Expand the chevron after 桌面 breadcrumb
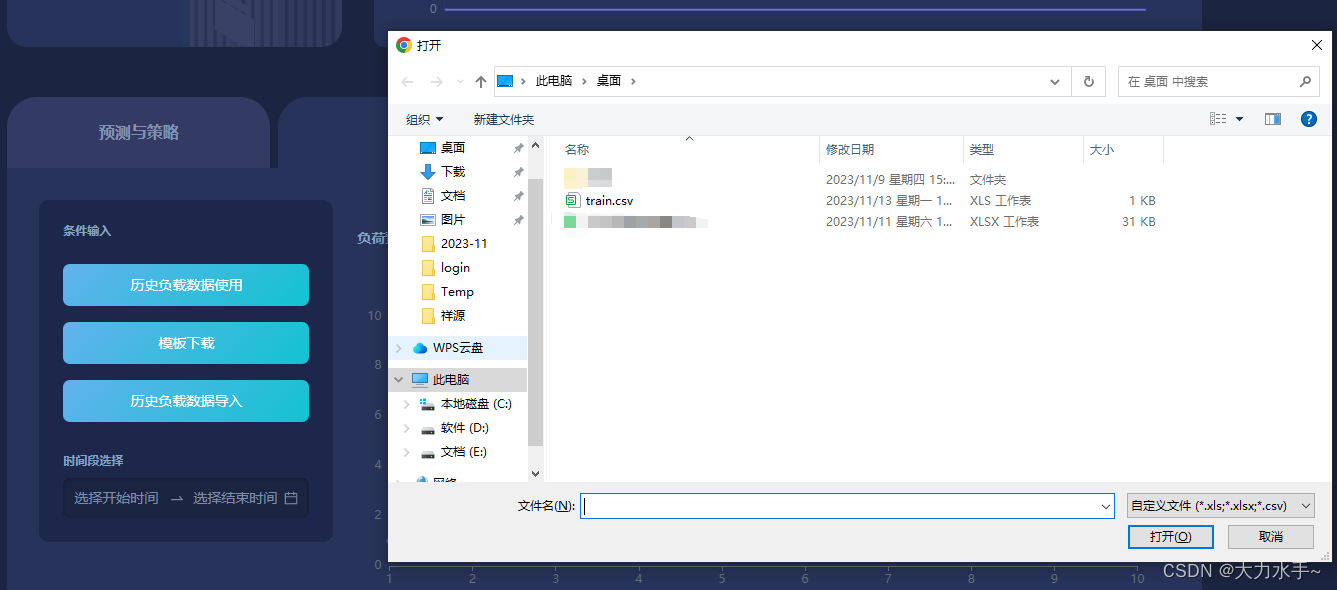The image size is (1337, 590). (x=634, y=81)
